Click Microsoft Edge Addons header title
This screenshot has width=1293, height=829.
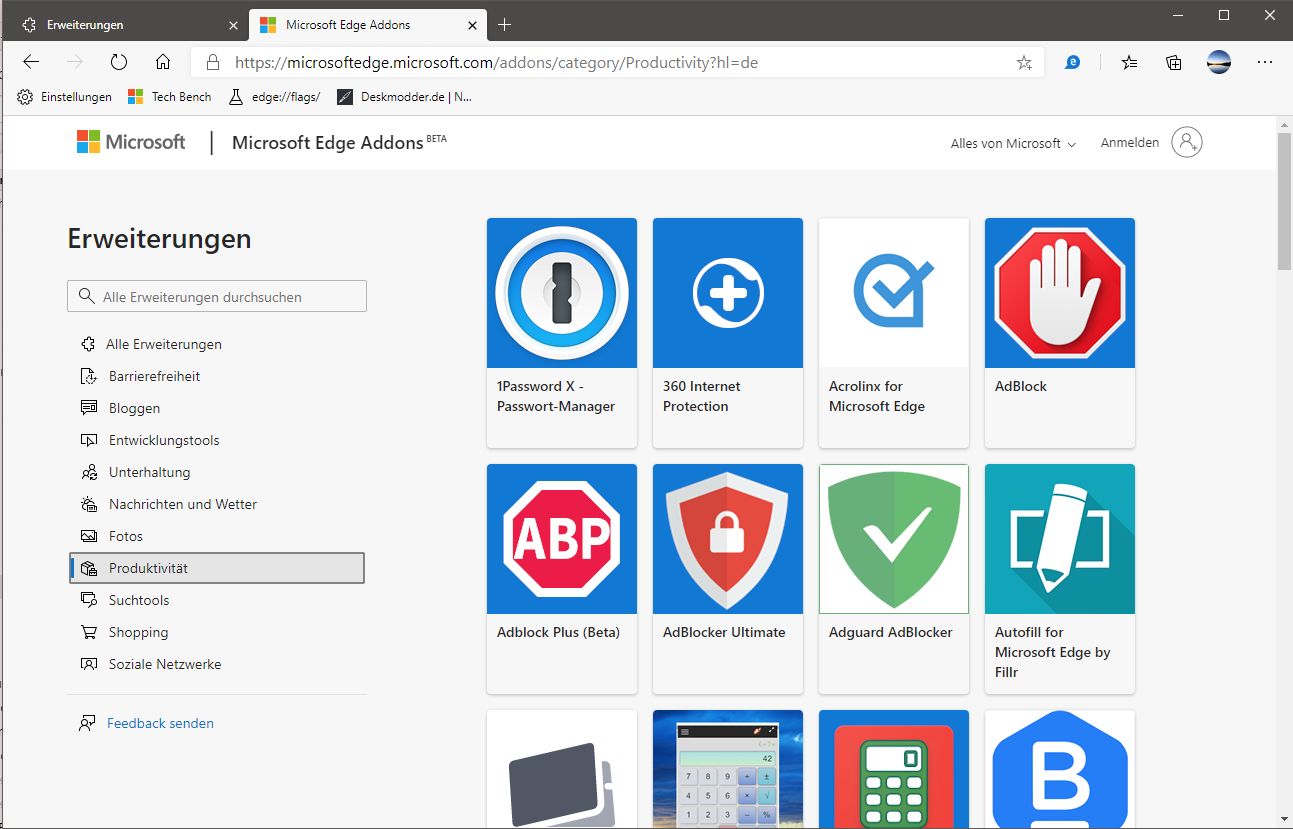click(x=327, y=143)
